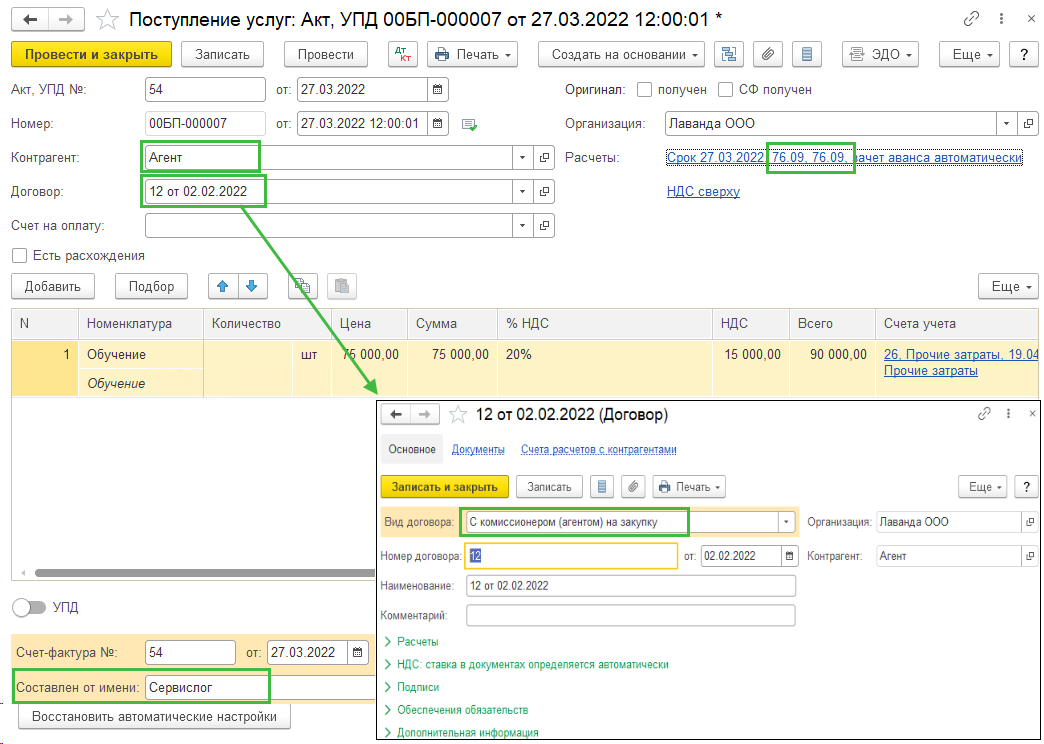Expand Расчеты section in Договор window

point(411,641)
